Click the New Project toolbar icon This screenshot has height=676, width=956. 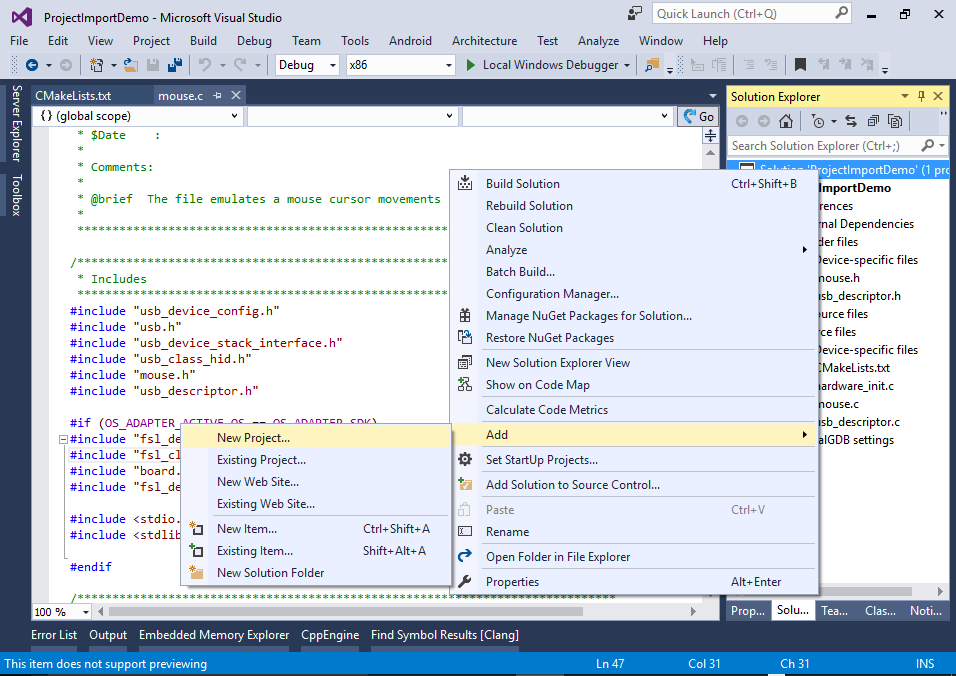pos(96,65)
